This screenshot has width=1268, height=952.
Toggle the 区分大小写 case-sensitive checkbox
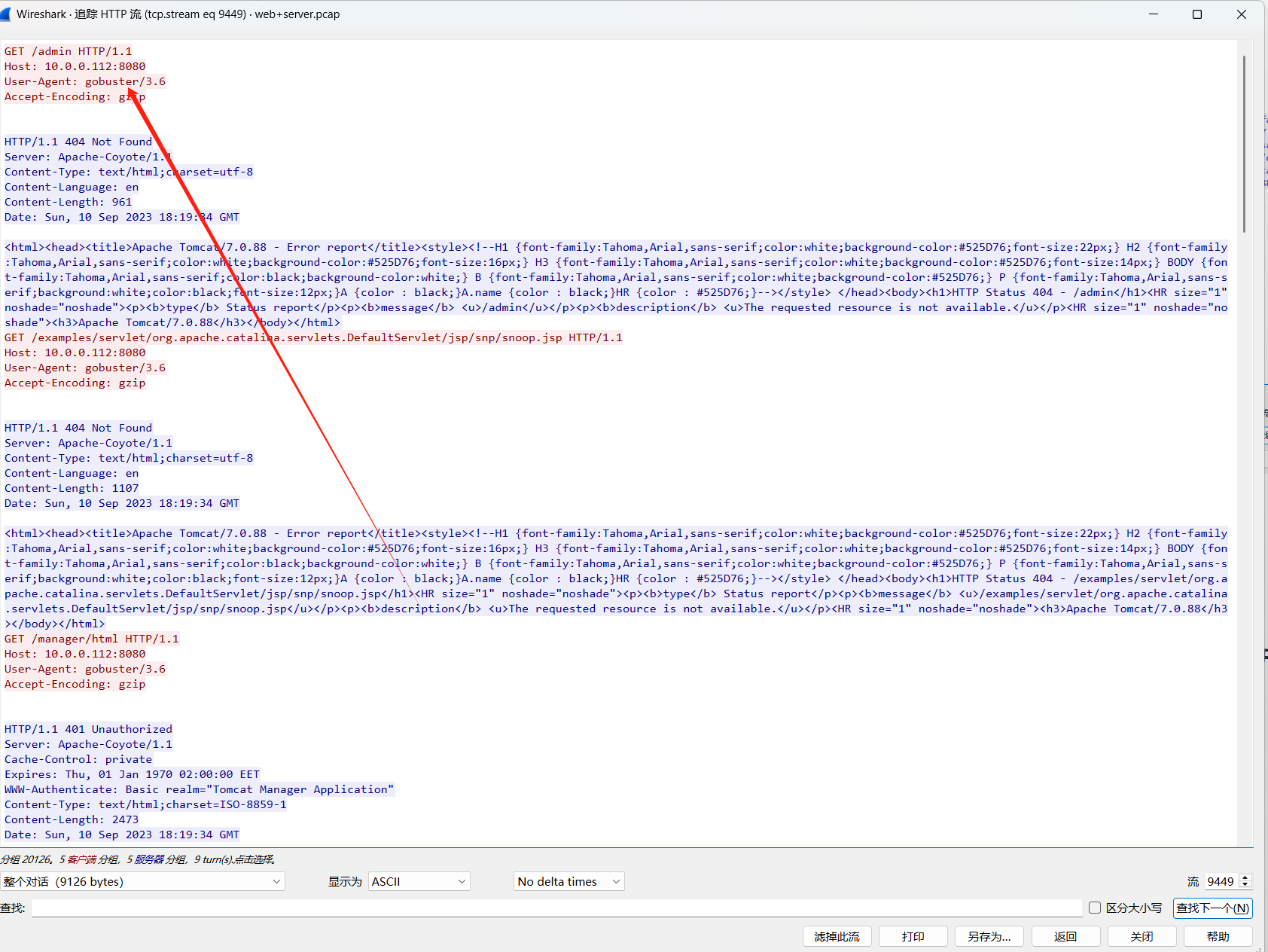pos(1095,908)
